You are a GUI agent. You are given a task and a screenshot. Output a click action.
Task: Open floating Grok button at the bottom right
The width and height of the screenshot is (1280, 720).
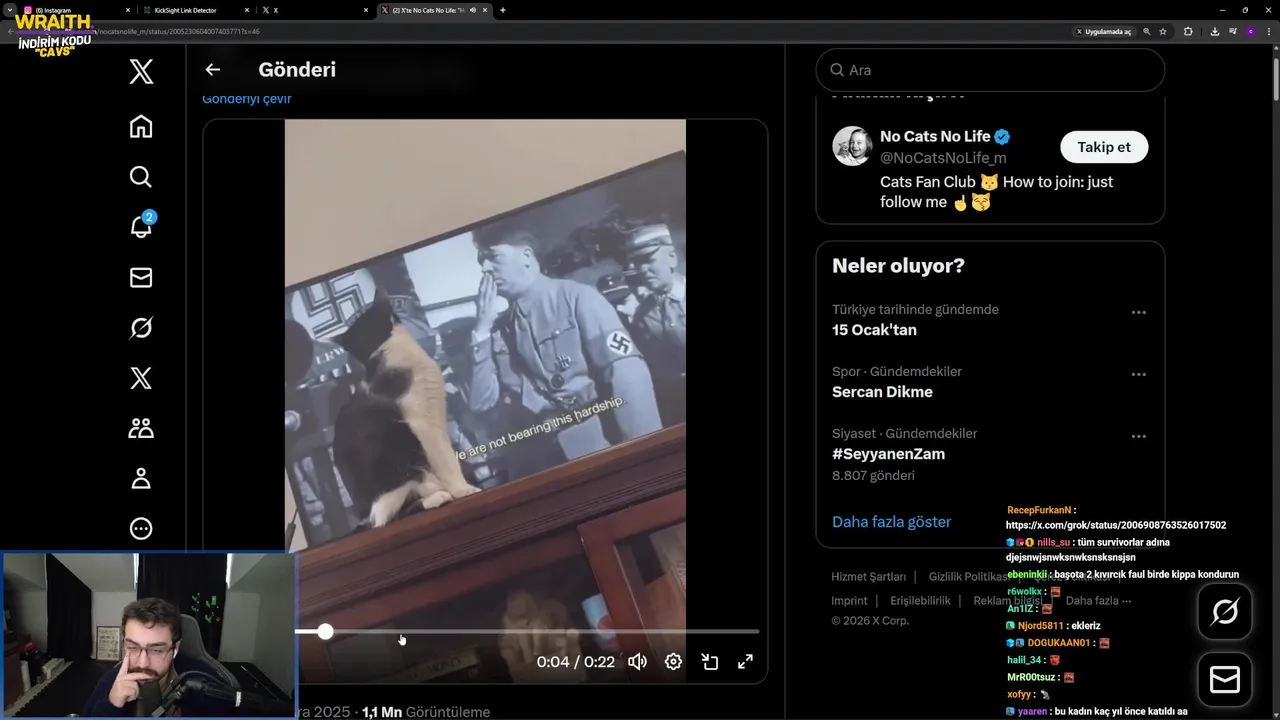coord(1225,611)
